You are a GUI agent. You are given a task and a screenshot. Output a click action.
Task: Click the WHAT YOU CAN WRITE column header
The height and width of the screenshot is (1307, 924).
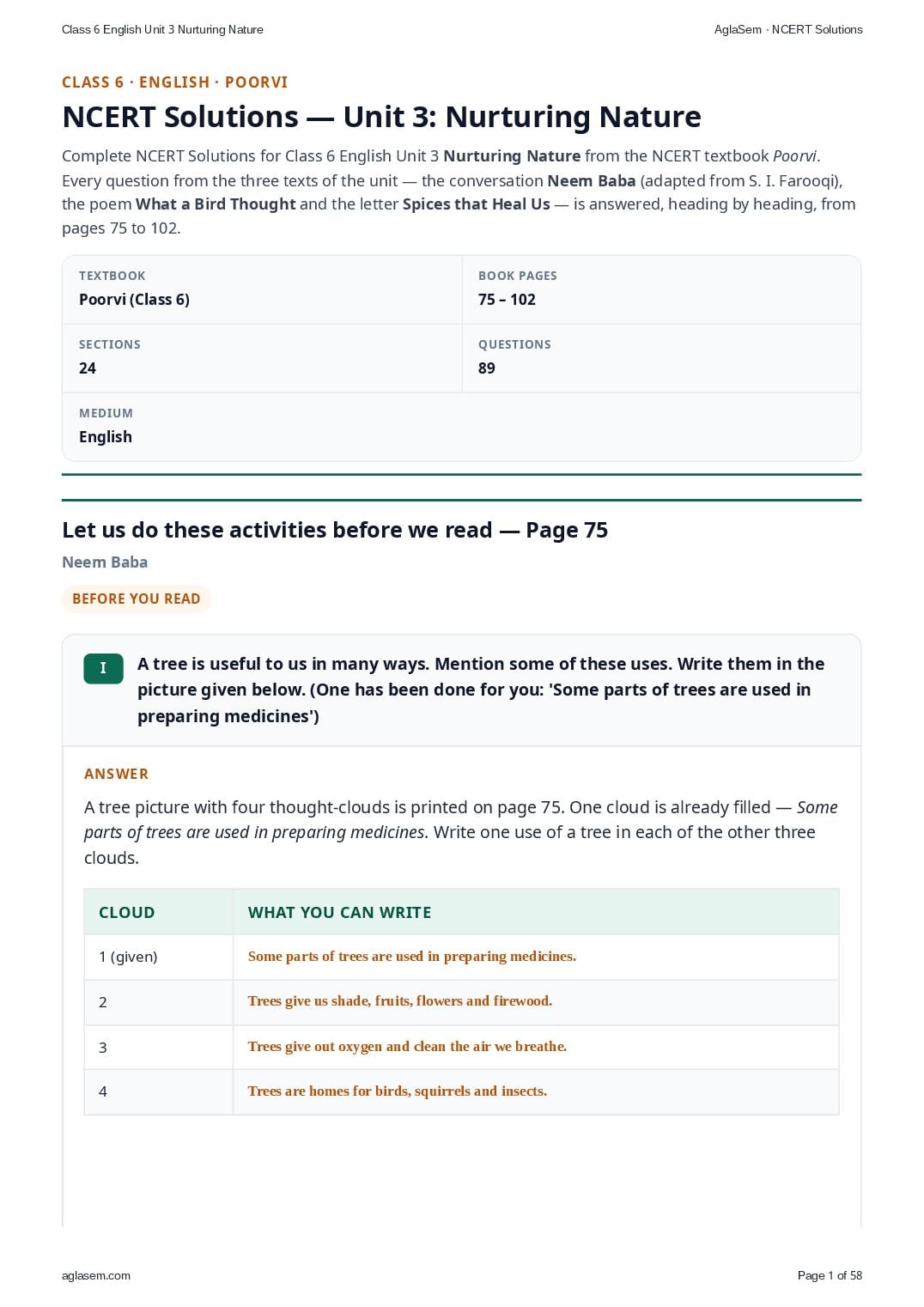[340, 913]
